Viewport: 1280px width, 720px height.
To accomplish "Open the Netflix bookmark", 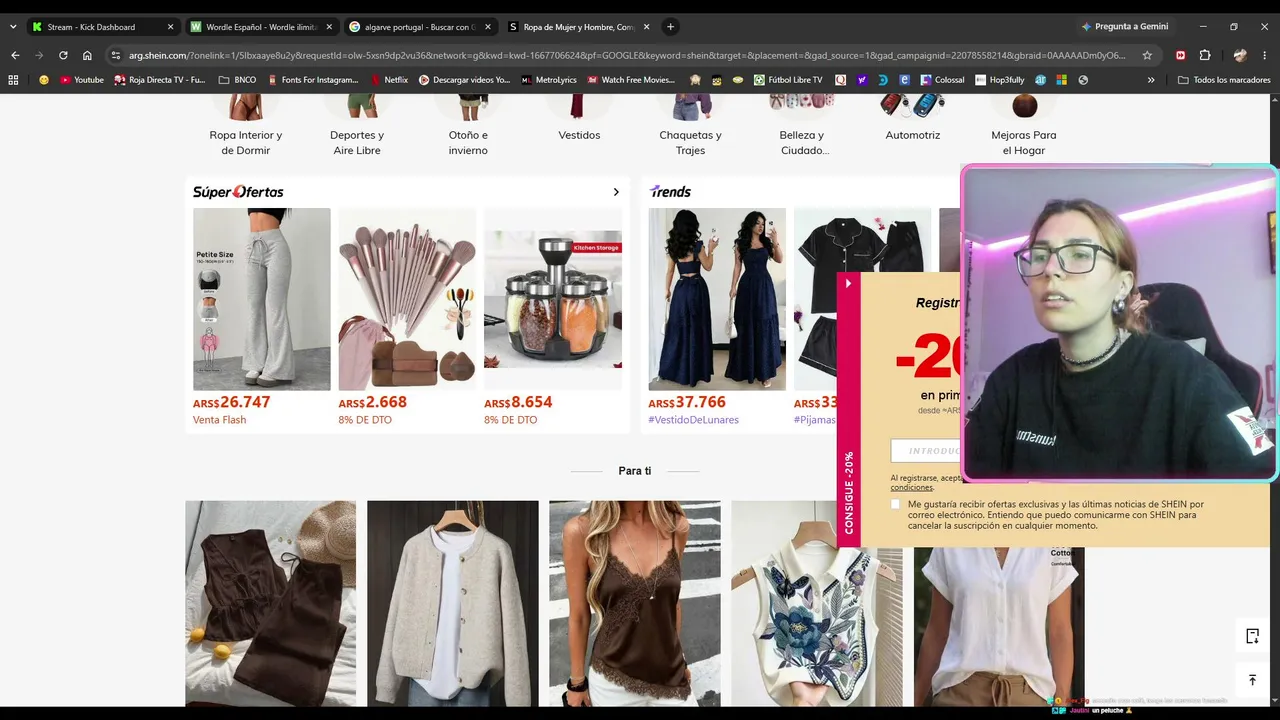I will [x=389, y=80].
